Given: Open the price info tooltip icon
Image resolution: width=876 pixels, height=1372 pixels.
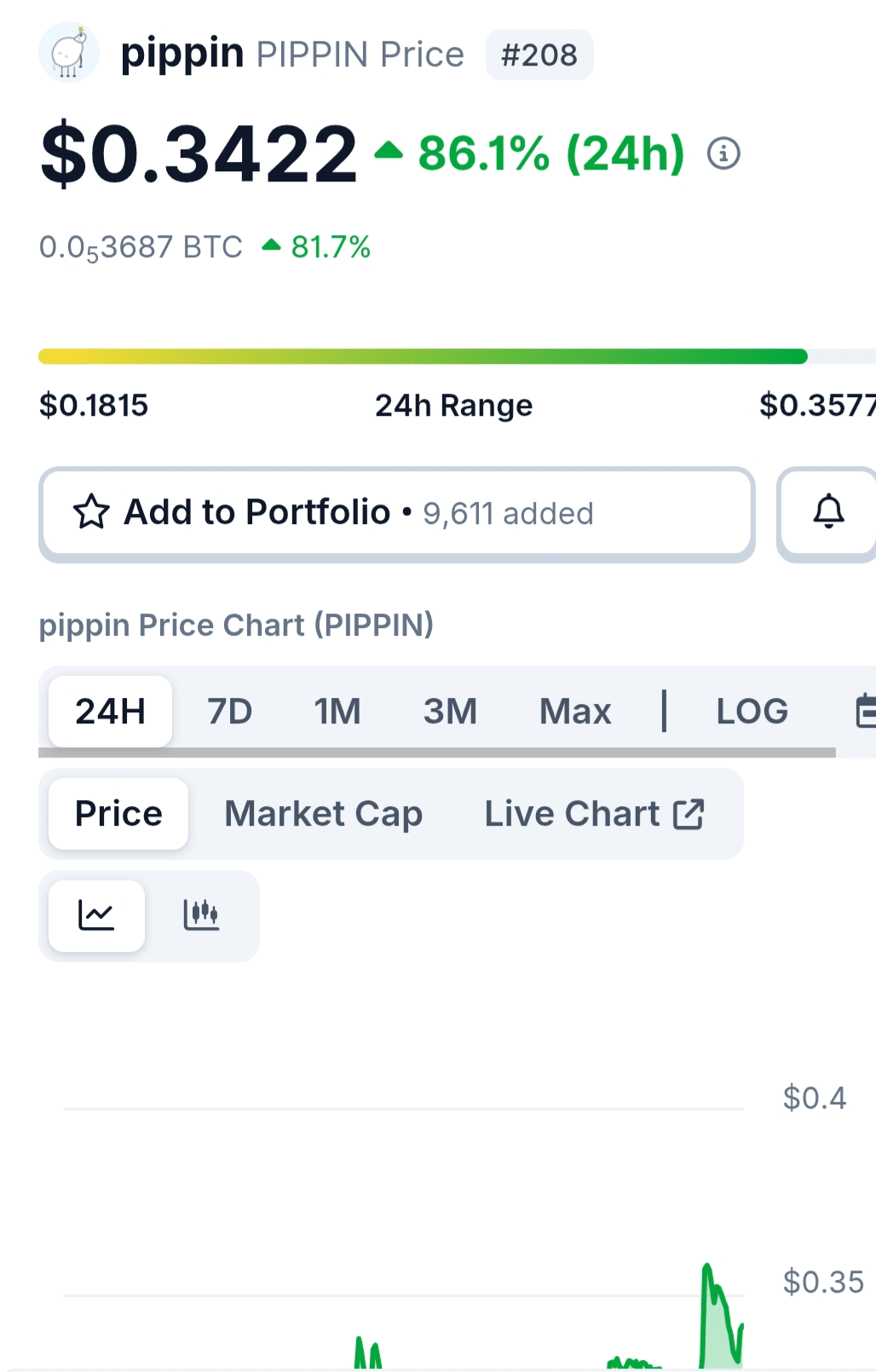Looking at the screenshot, I should pos(723,153).
